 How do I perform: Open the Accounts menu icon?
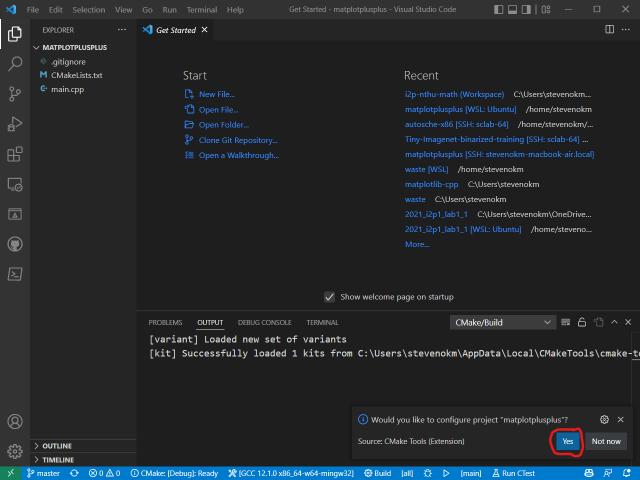click(15, 421)
